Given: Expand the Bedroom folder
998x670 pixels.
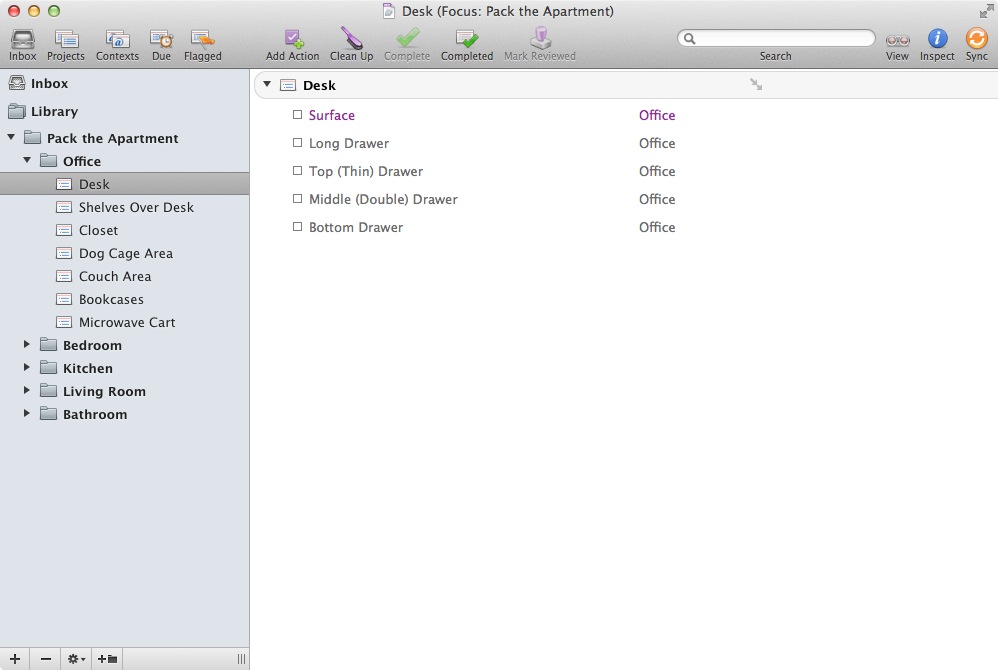Looking at the screenshot, I should [x=27, y=345].
